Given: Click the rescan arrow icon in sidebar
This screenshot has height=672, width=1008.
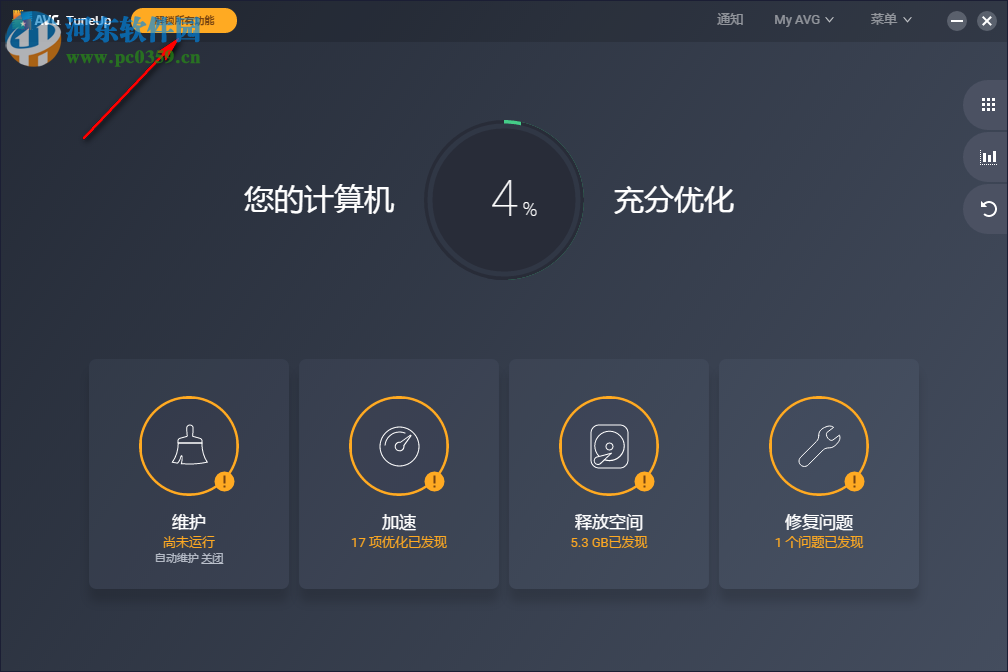Looking at the screenshot, I should (x=987, y=208).
